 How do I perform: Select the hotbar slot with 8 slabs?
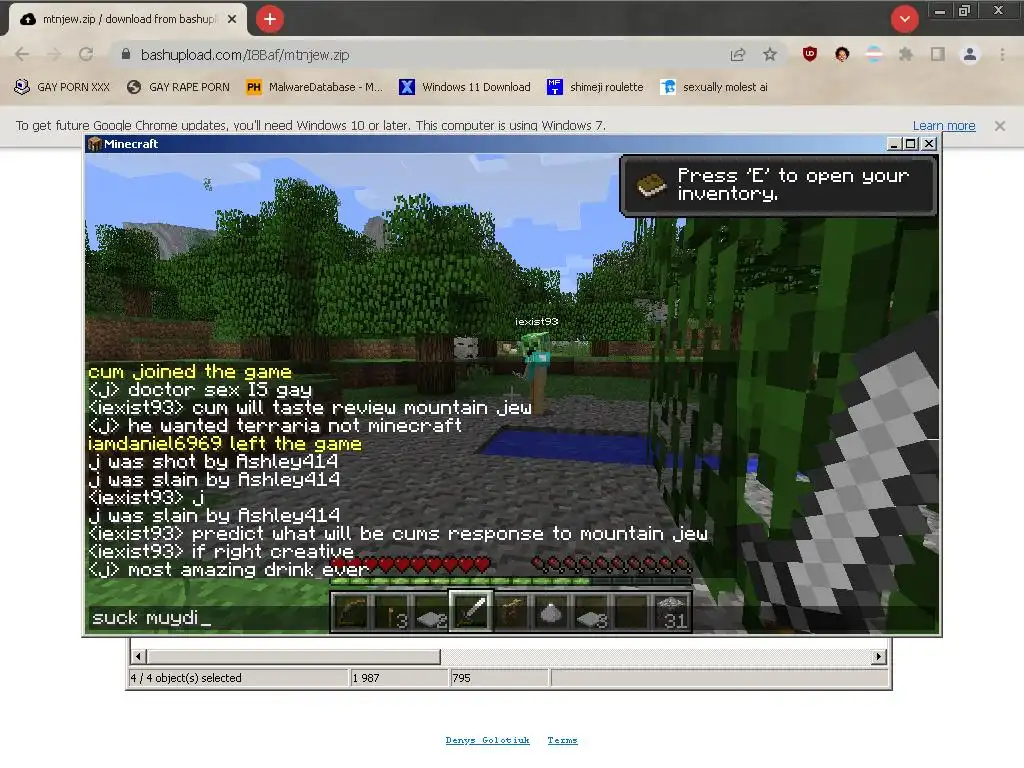tap(591, 612)
